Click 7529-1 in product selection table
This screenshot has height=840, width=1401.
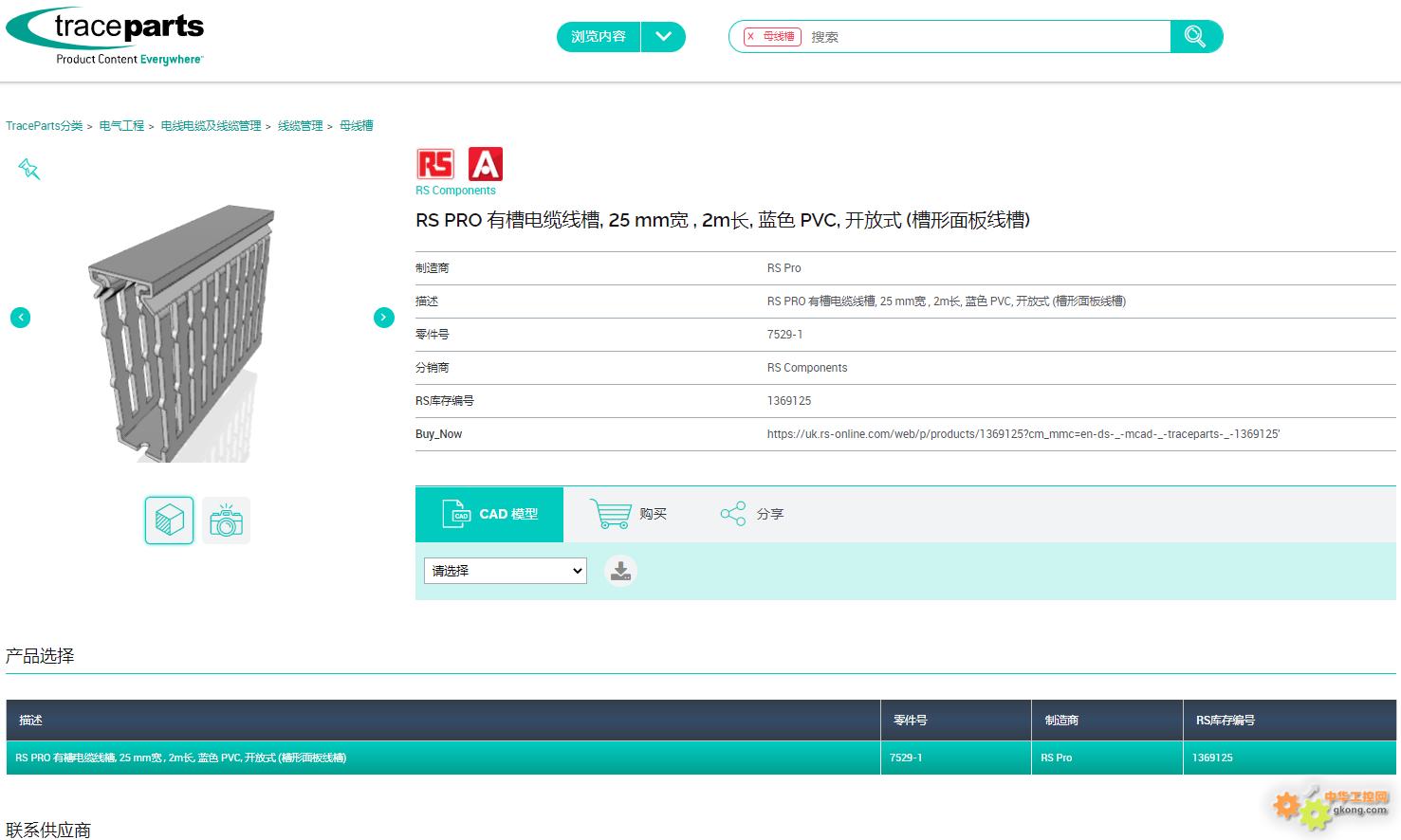click(x=906, y=758)
